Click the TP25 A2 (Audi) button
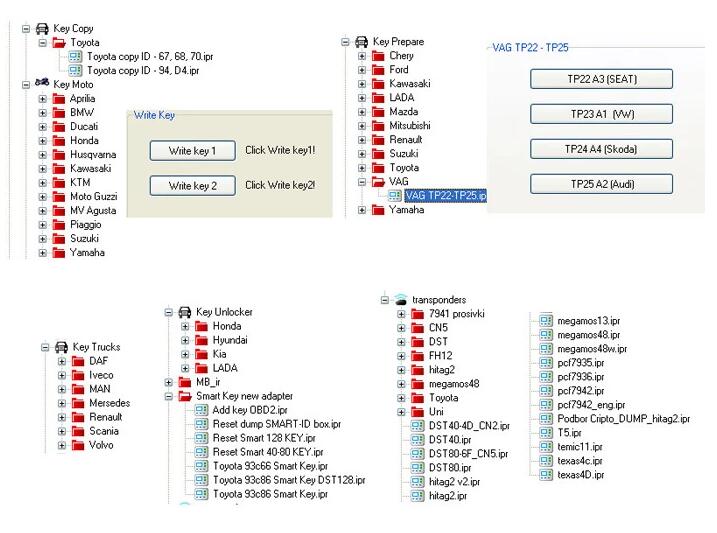 [x=601, y=184]
